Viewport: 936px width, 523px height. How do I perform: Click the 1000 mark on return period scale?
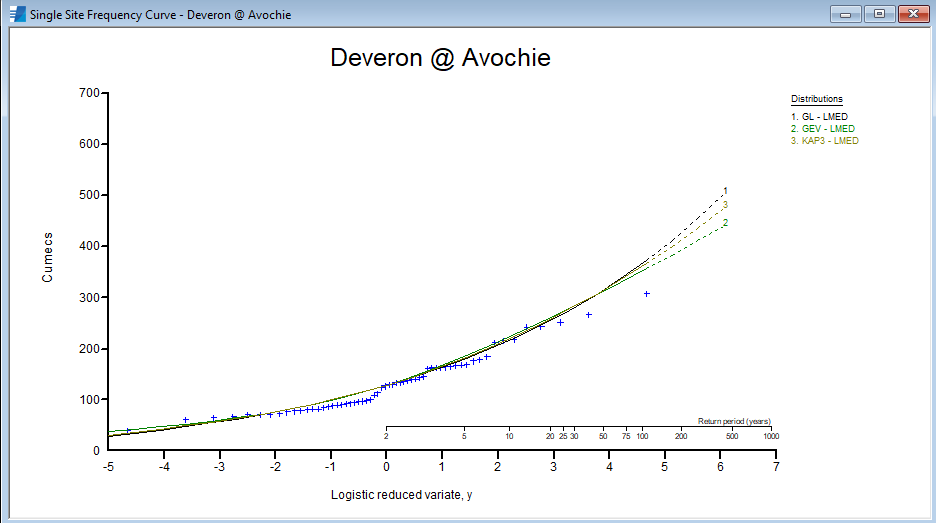tap(769, 436)
